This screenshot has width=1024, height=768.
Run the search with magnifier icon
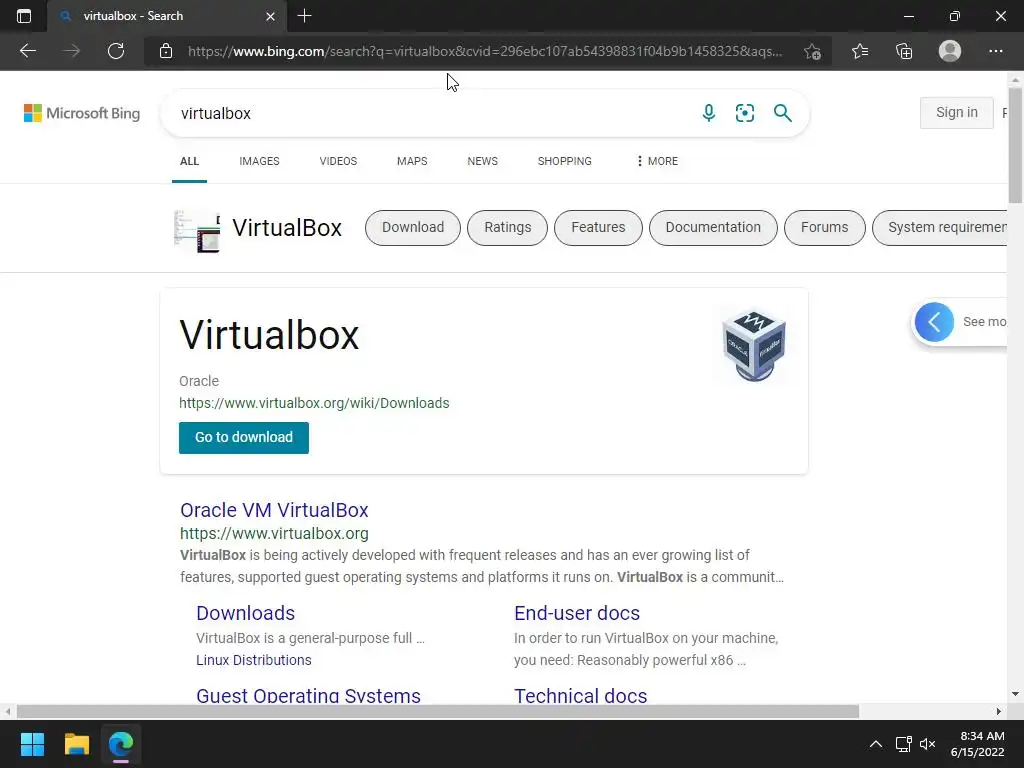(x=782, y=113)
